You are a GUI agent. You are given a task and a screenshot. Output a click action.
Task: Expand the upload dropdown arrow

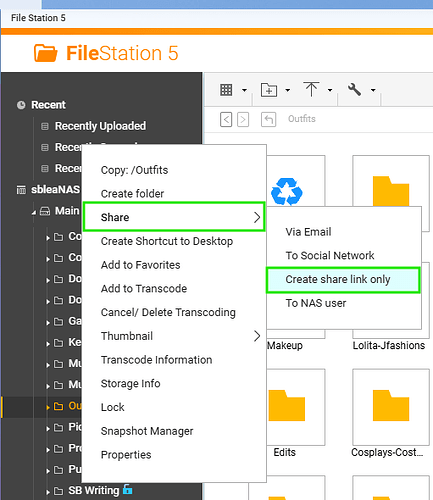pos(330,90)
